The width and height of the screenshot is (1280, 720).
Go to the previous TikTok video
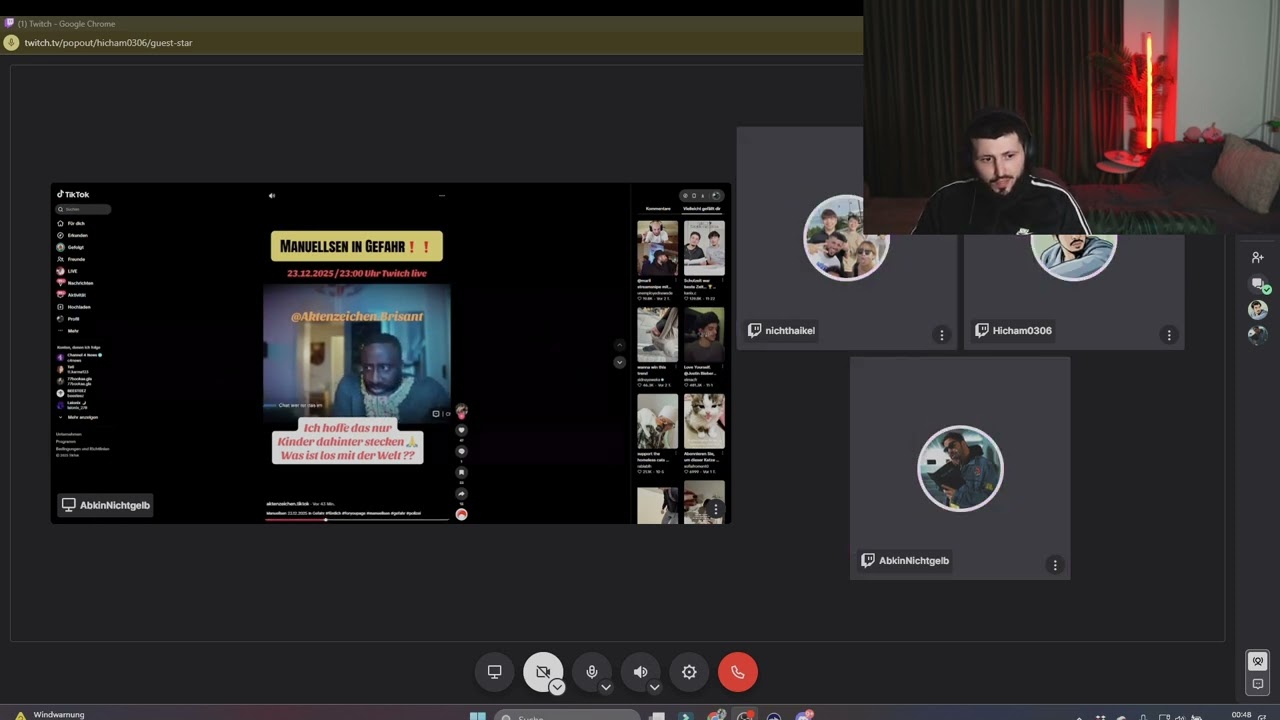tap(619, 345)
